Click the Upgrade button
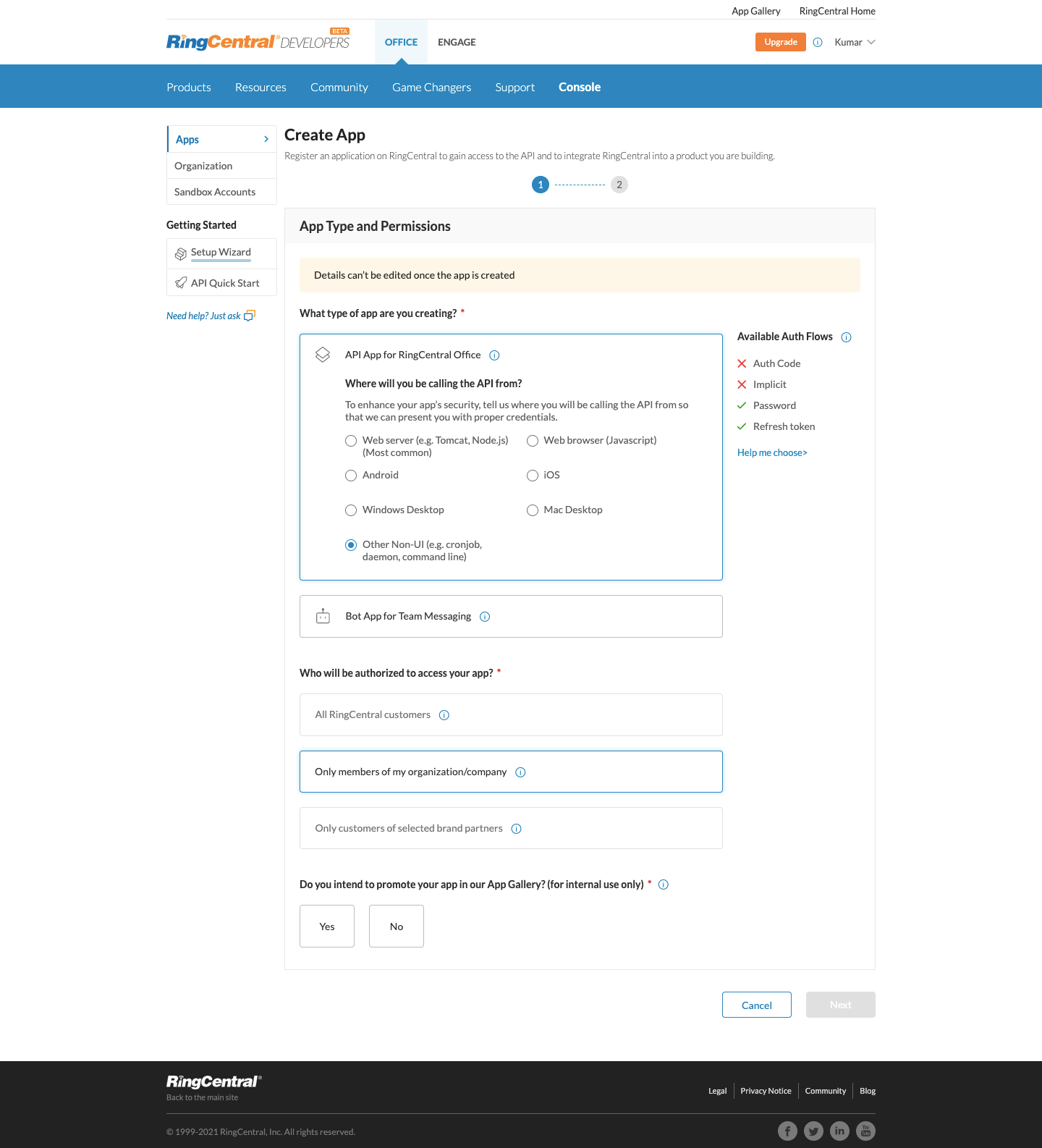 [781, 42]
